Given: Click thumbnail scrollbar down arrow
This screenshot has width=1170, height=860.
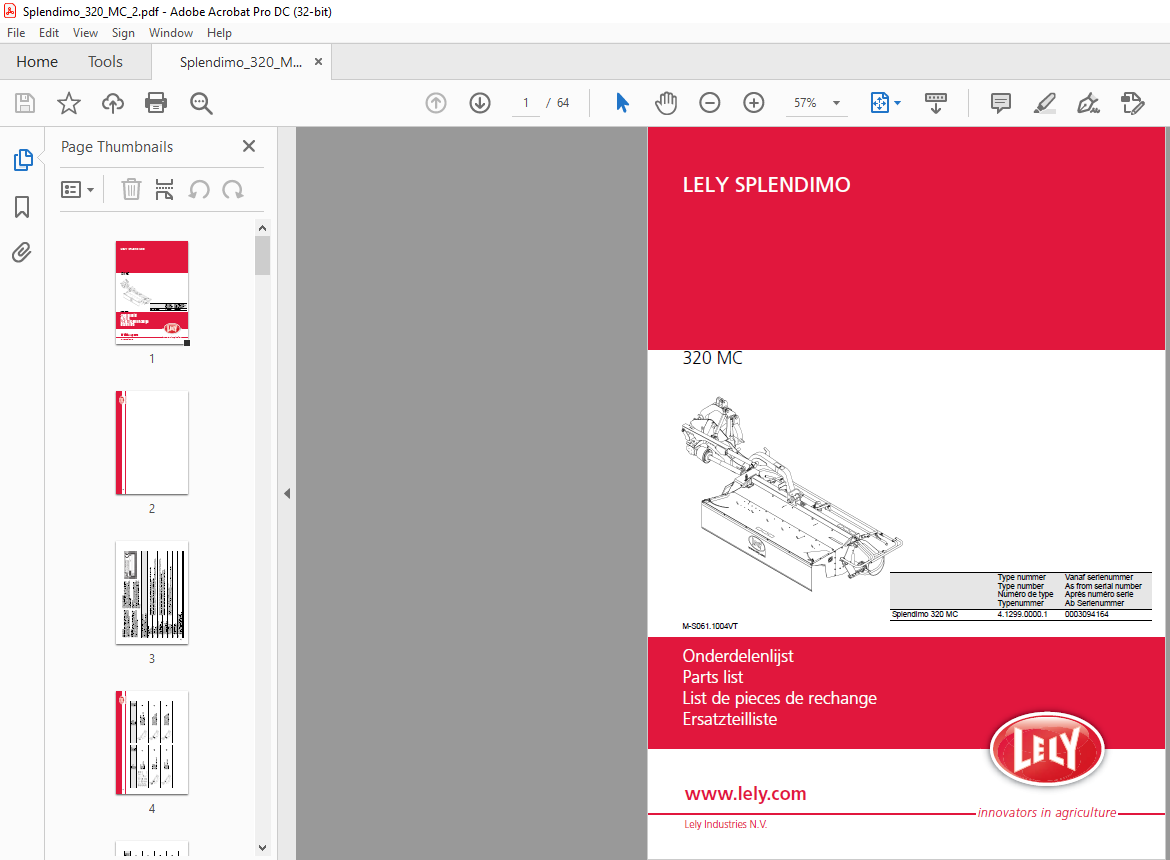Looking at the screenshot, I should coord(262,847).
